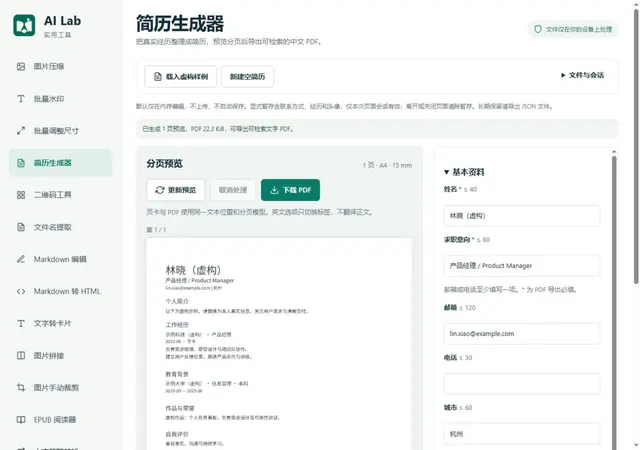Click 工作经历 heading in preview
The image size is (640, 450).
pyautogui.click(x=177, y=325)
